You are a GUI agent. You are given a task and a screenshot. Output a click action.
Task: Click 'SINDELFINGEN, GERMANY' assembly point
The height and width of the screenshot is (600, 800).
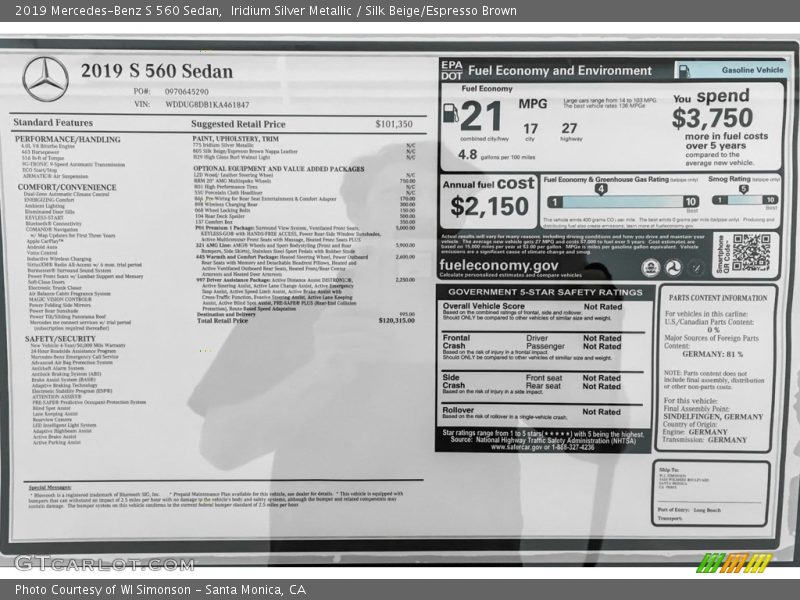(713, 417)
